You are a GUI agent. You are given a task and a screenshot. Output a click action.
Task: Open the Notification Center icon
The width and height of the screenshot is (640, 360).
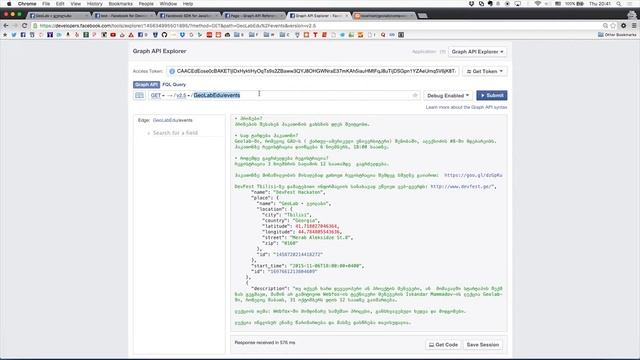(630, 4)
